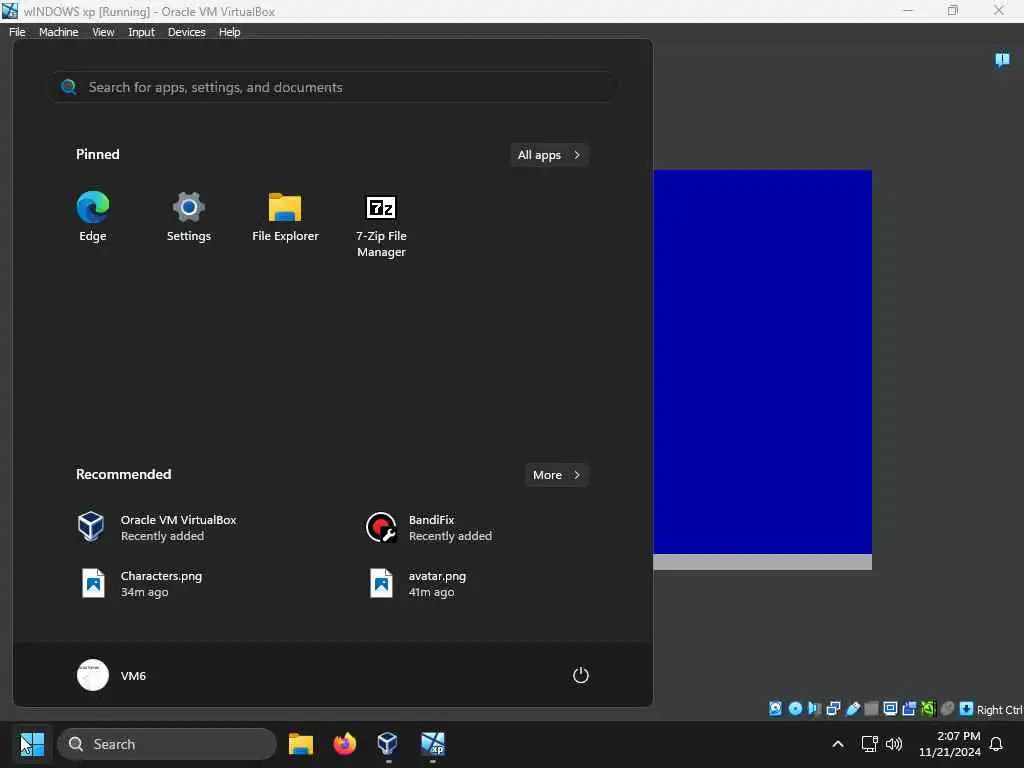The height and width of the screenshot is (768, 1024).
Task: Open the VirtualBox notification center icon
Action: coord(1002,60)
